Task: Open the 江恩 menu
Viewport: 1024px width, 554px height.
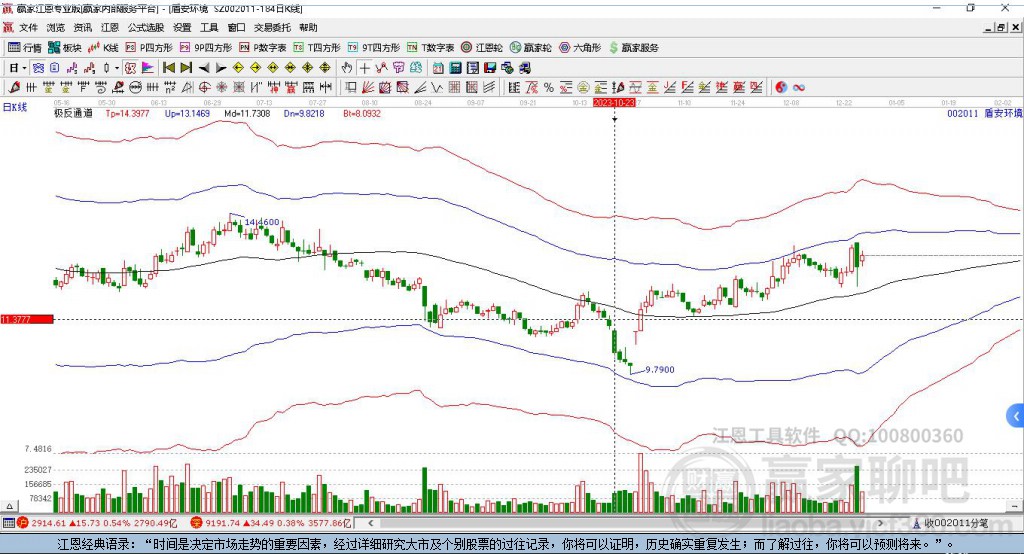Action: (110, 27)
